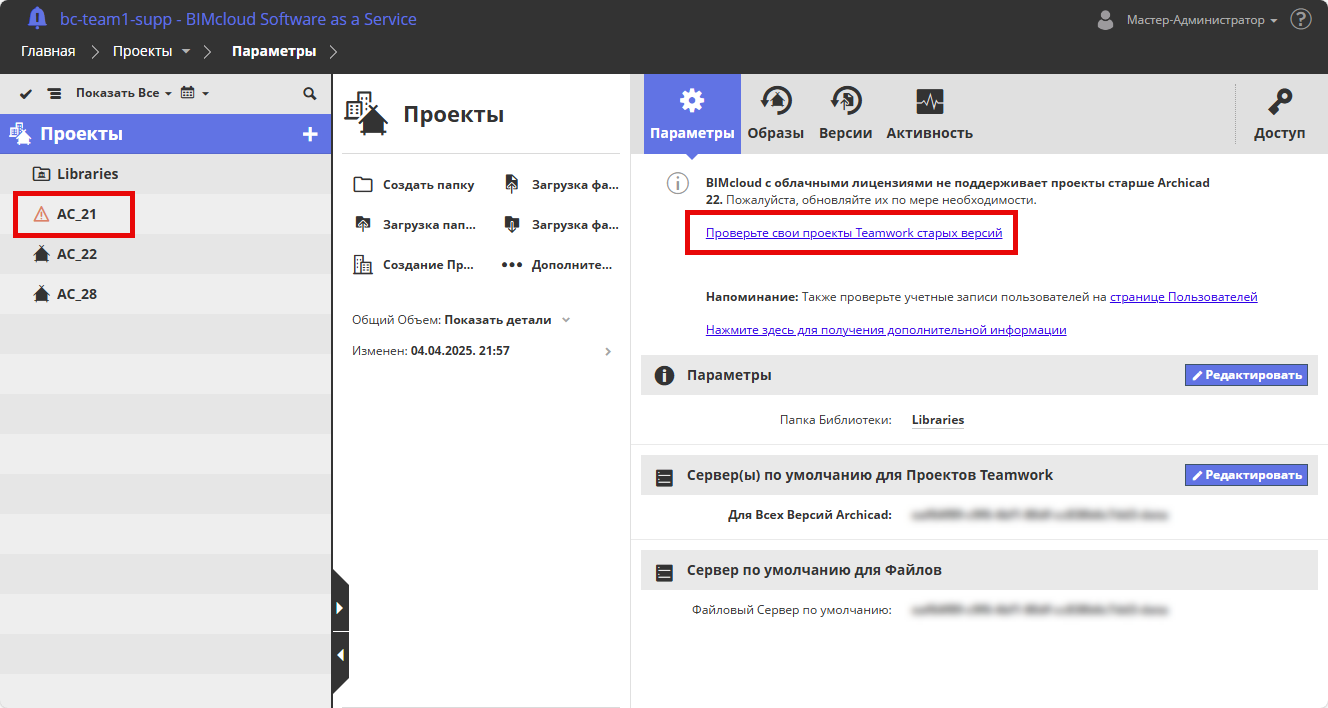This screenshot has width=1328, height=708.
Task: Click the Дополнительно three-dots icon
Action: pos(512,265)
